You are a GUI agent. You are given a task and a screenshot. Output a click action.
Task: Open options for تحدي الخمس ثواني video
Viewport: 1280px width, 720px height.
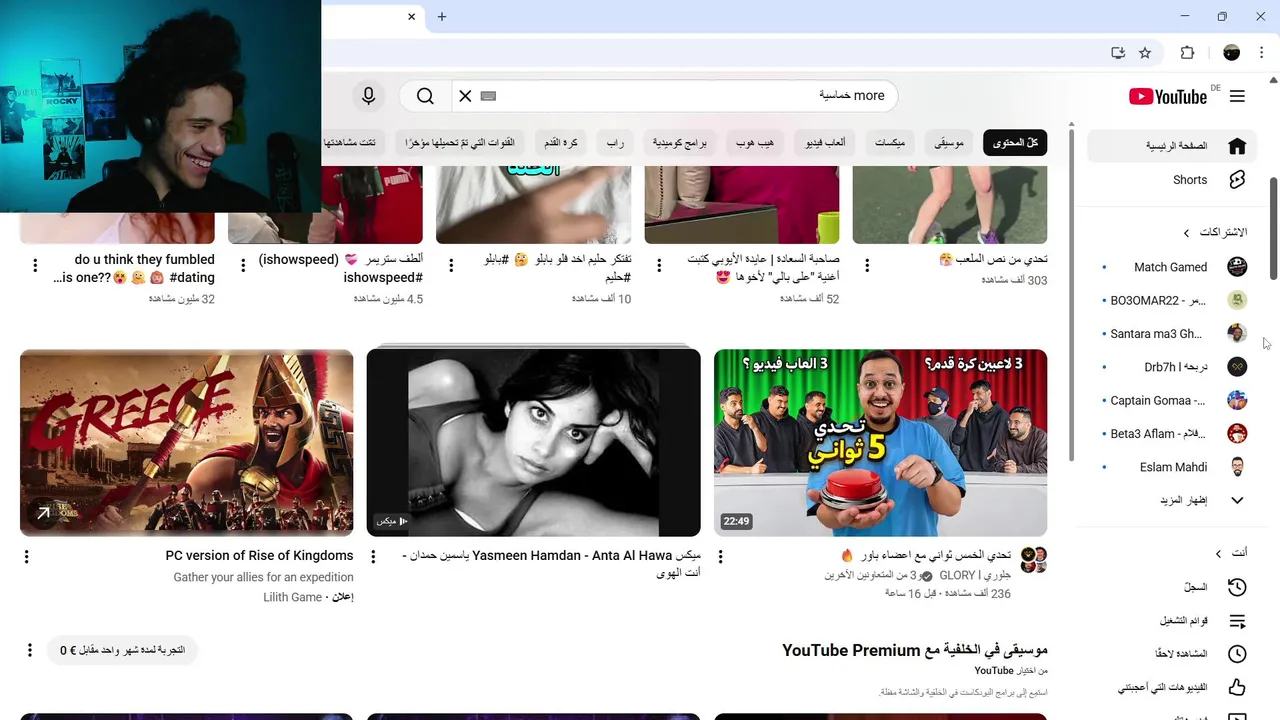(x=721, y=556)
